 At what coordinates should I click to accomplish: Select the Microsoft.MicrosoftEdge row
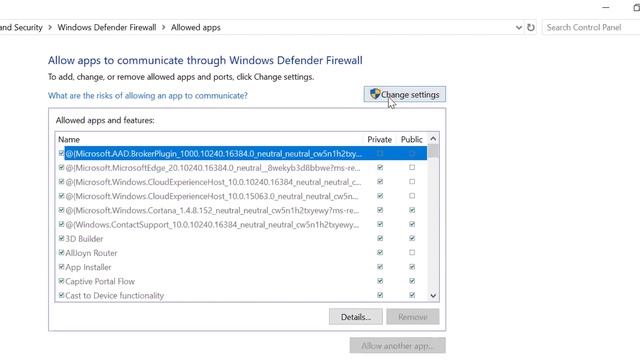click(242, 167)
